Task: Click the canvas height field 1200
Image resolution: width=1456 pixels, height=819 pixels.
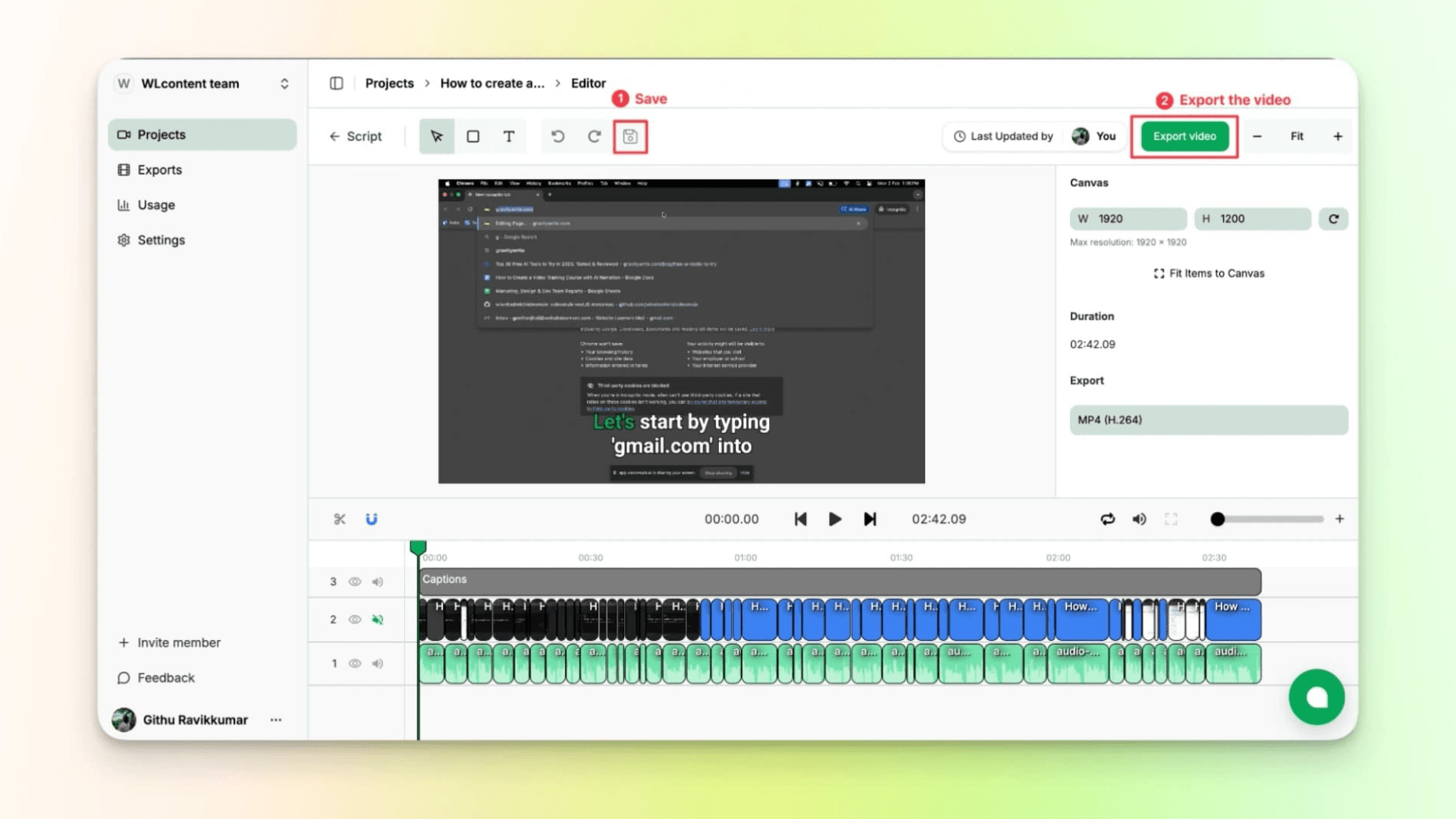Action: [x=1253, y=219]
